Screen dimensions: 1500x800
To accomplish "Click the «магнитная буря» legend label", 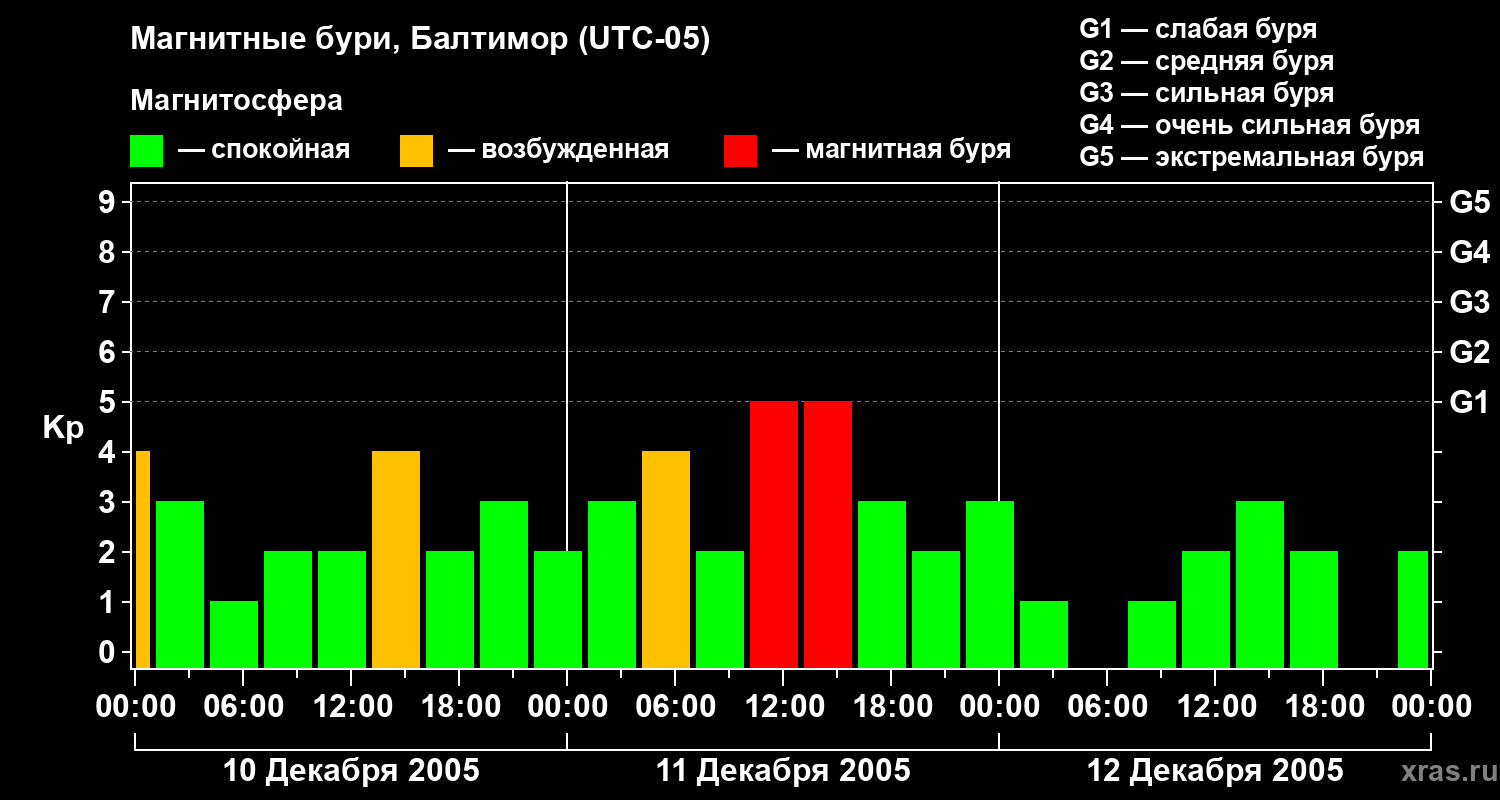I will pyautogui.click(x=908, y=150).
